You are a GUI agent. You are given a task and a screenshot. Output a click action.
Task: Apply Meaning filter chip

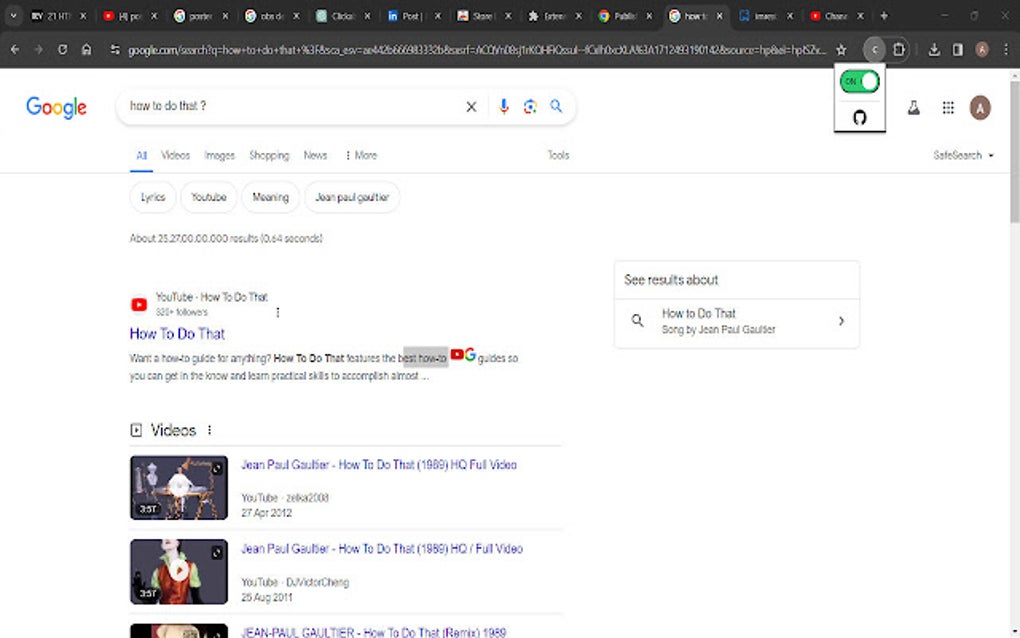coord(270,197)
